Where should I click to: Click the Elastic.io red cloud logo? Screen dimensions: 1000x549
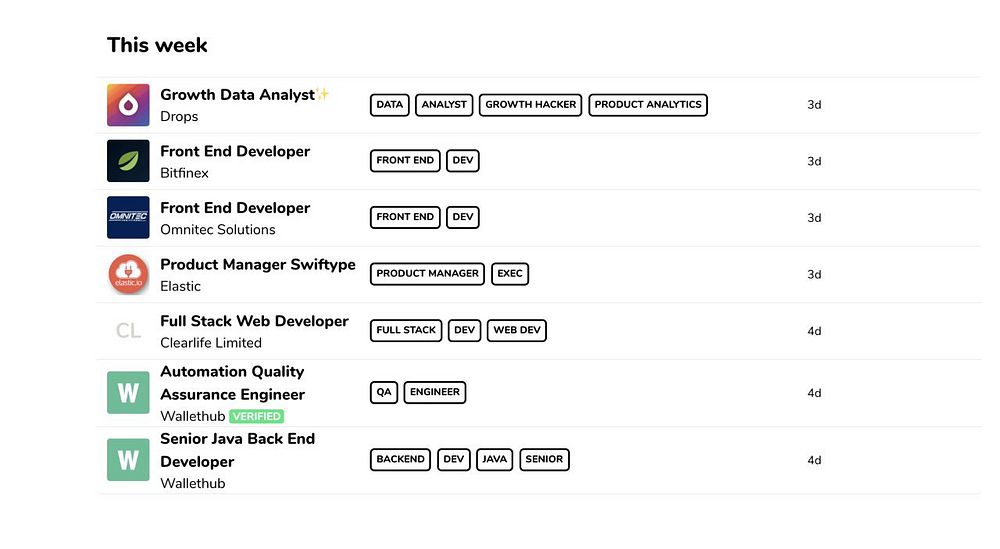(x=128, y=274)
